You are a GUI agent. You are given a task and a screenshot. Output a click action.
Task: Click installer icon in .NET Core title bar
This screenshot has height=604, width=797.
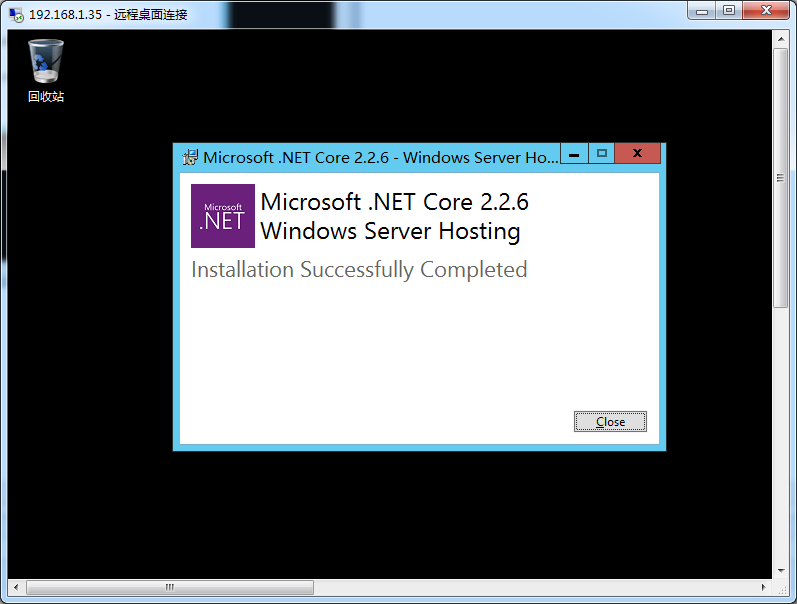(190, 157)
